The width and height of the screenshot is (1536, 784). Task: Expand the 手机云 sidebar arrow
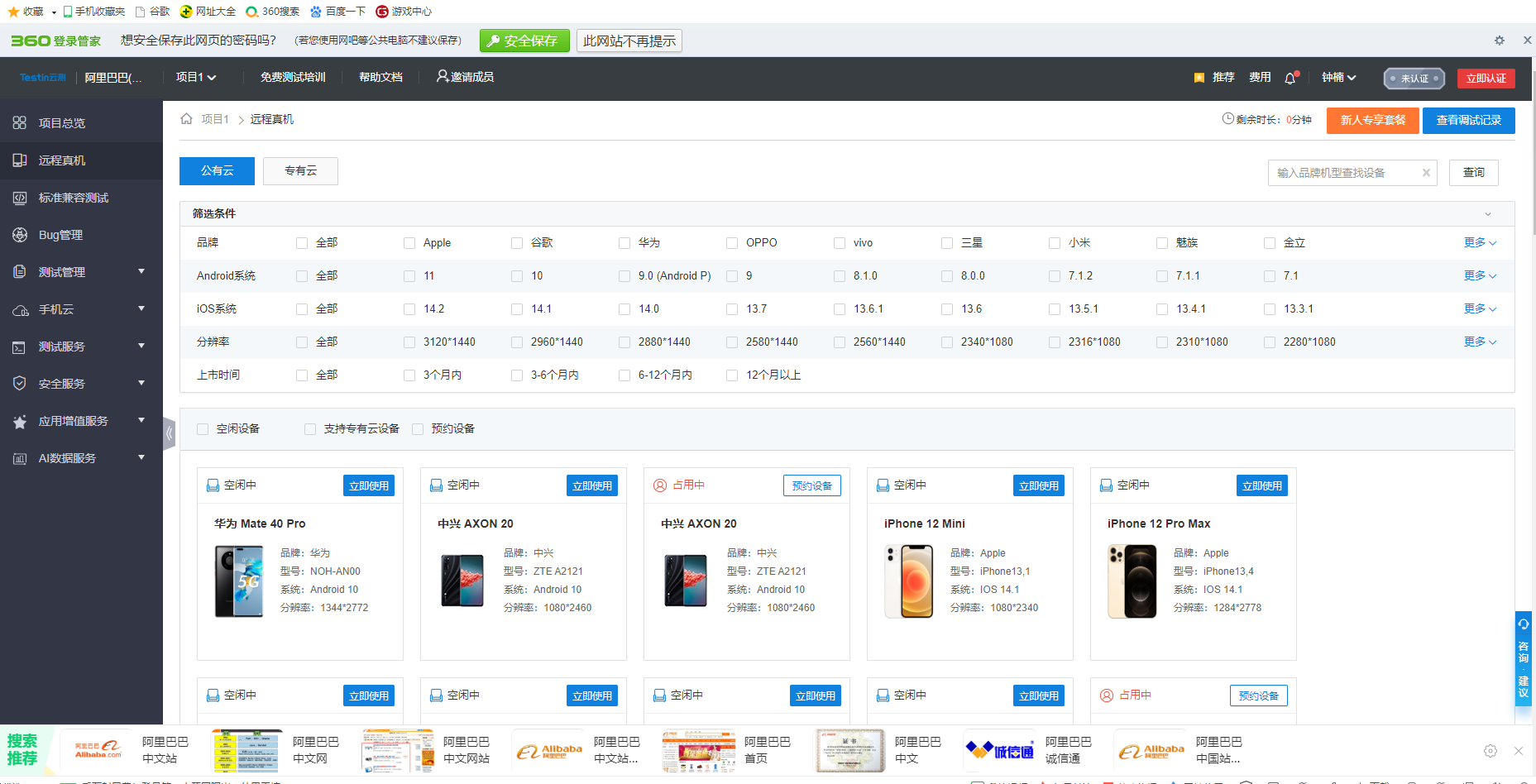(x=141, y=308)
